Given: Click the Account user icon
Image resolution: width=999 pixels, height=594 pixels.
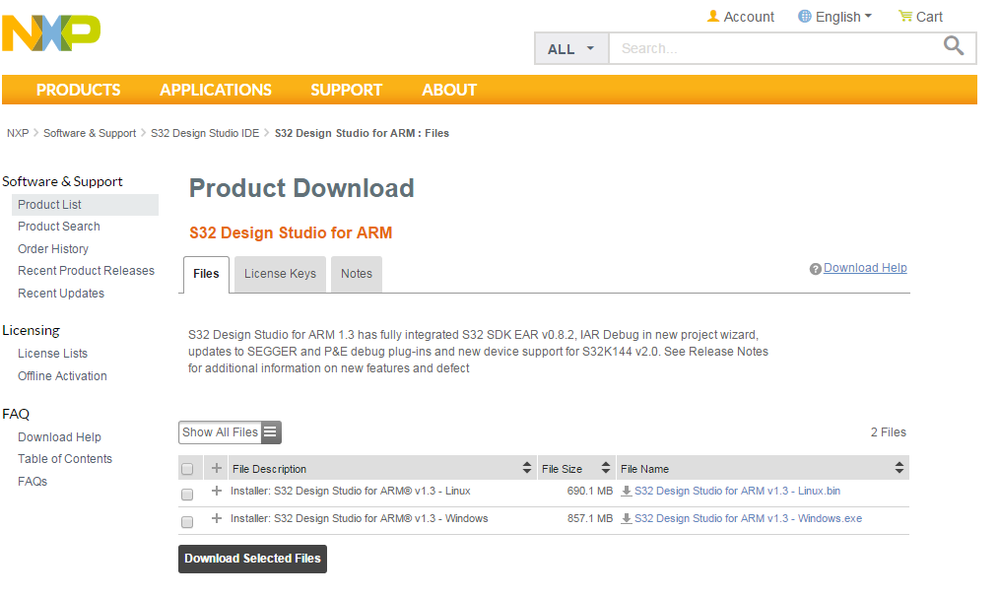Looking at the screenshot, I should tap(713, 16).
